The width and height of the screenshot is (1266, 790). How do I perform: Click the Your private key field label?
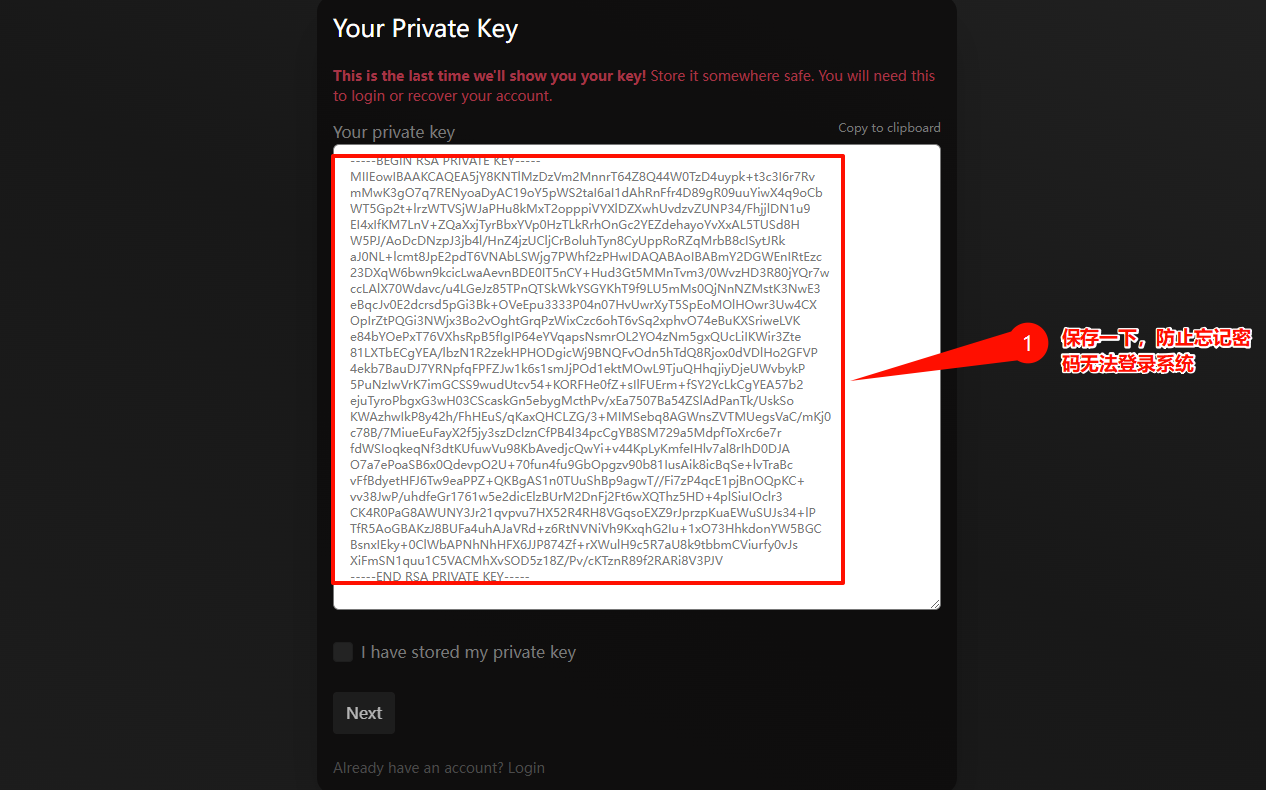(x=394, y=132)
